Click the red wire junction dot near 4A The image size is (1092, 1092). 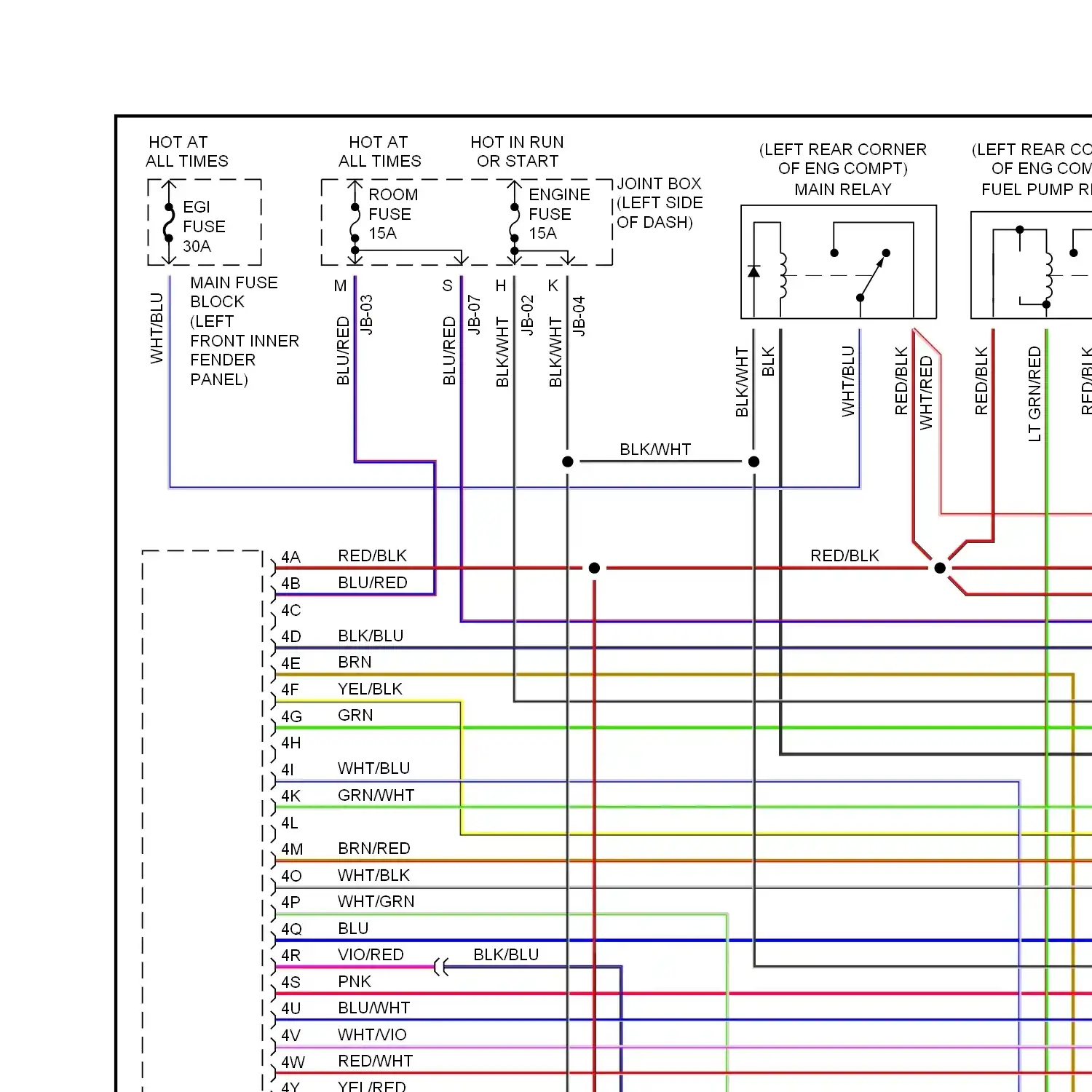[x=594, y=568]
